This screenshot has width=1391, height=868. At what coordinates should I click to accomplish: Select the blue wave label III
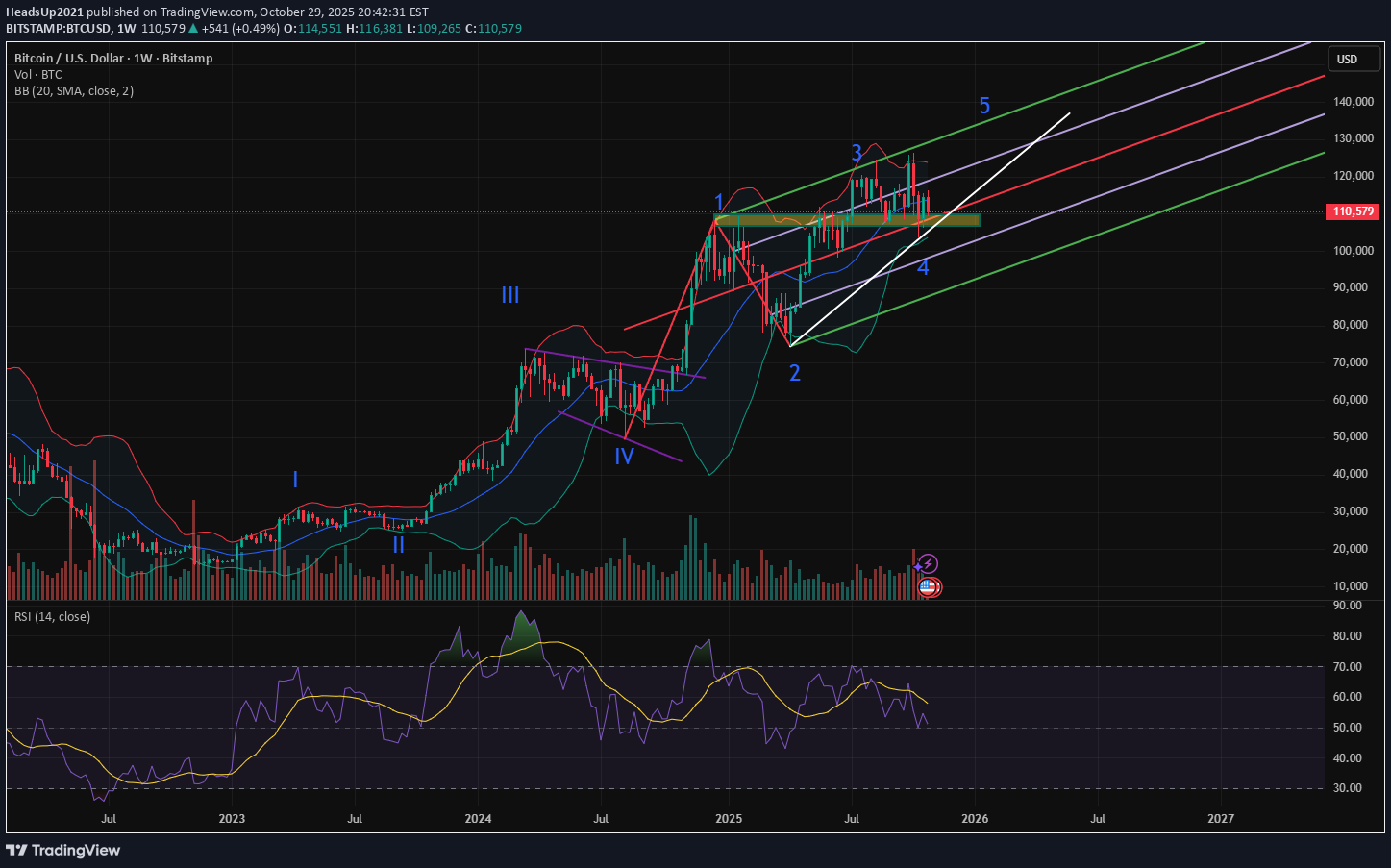(509, 295)
